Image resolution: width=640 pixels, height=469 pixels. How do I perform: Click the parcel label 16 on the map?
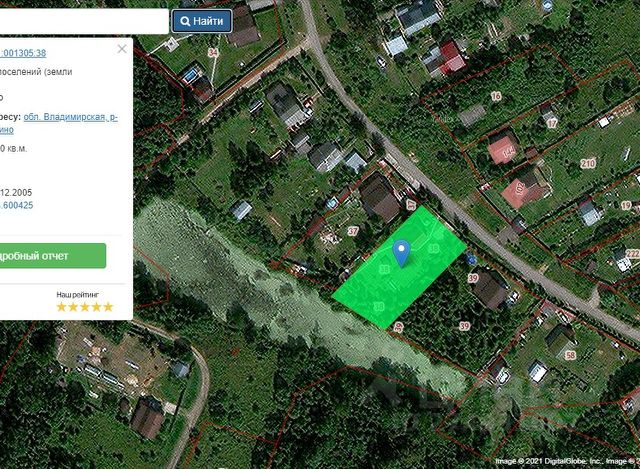[x=496, y=96]
